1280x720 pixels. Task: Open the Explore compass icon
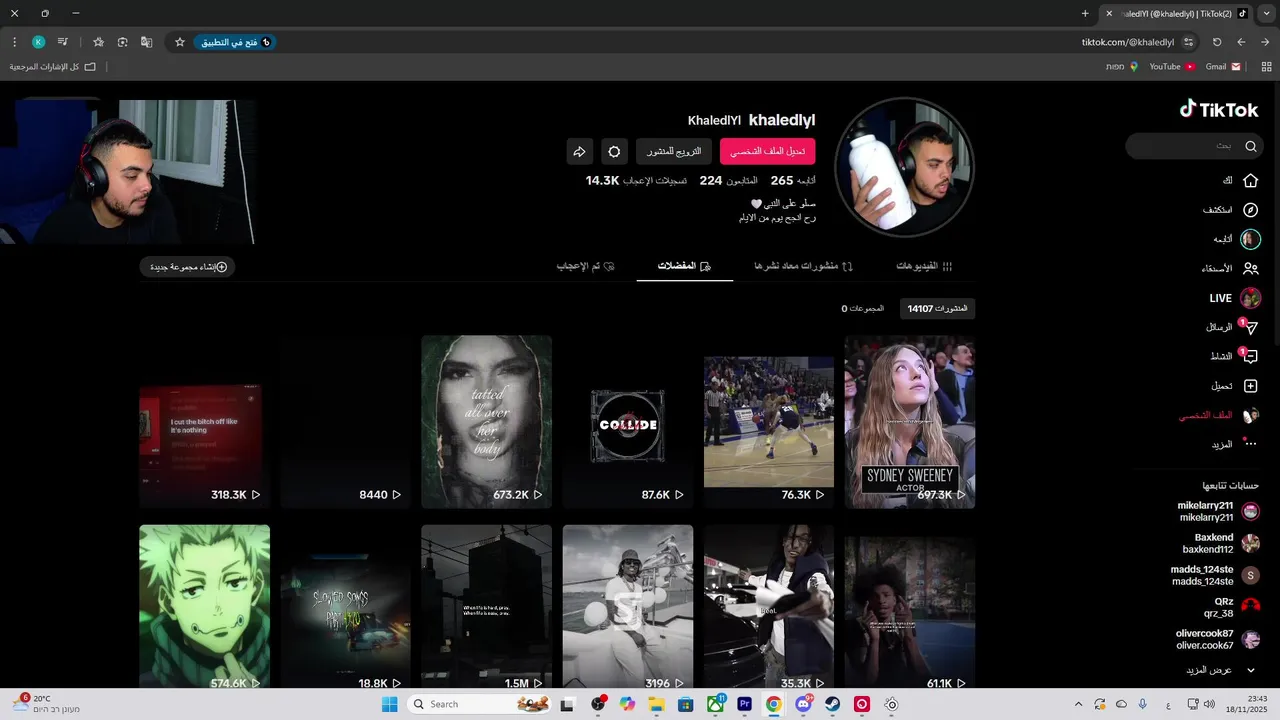click(1250, 210)
